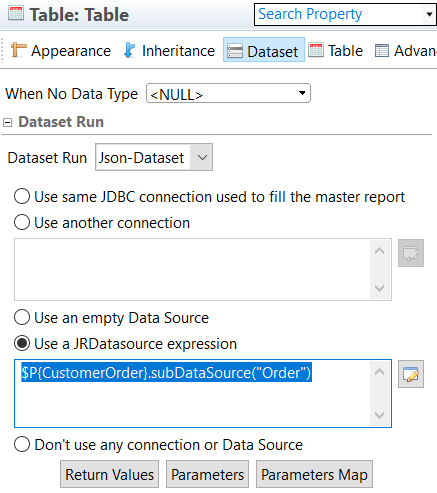Click the Table icon beside the title
The width and height of the screenshot is (437, 493).
coord(16,14)
